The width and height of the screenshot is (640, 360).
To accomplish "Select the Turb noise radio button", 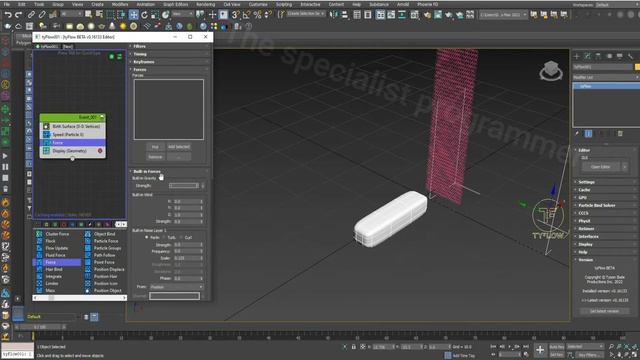I will (164, 237).
